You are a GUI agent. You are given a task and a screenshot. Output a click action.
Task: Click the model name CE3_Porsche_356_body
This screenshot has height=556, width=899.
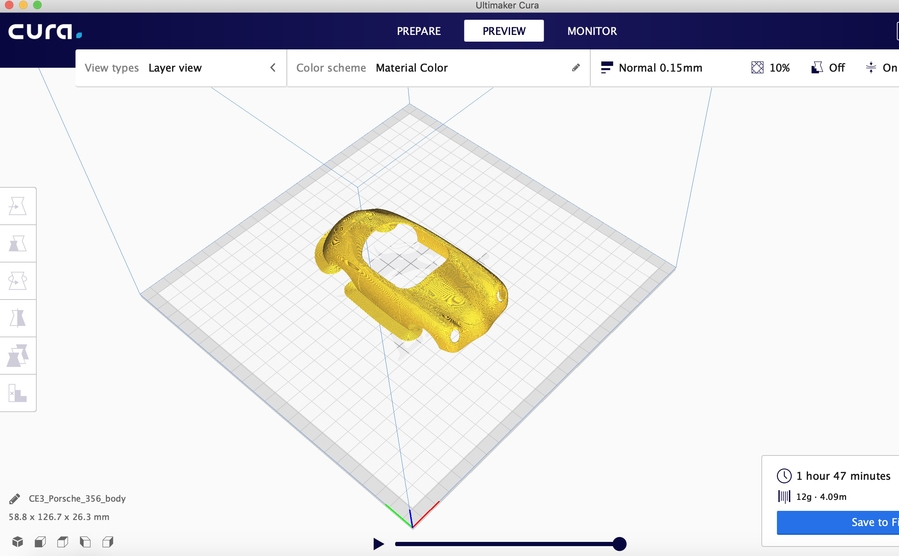pyautogui.click(x=77, y=499)
